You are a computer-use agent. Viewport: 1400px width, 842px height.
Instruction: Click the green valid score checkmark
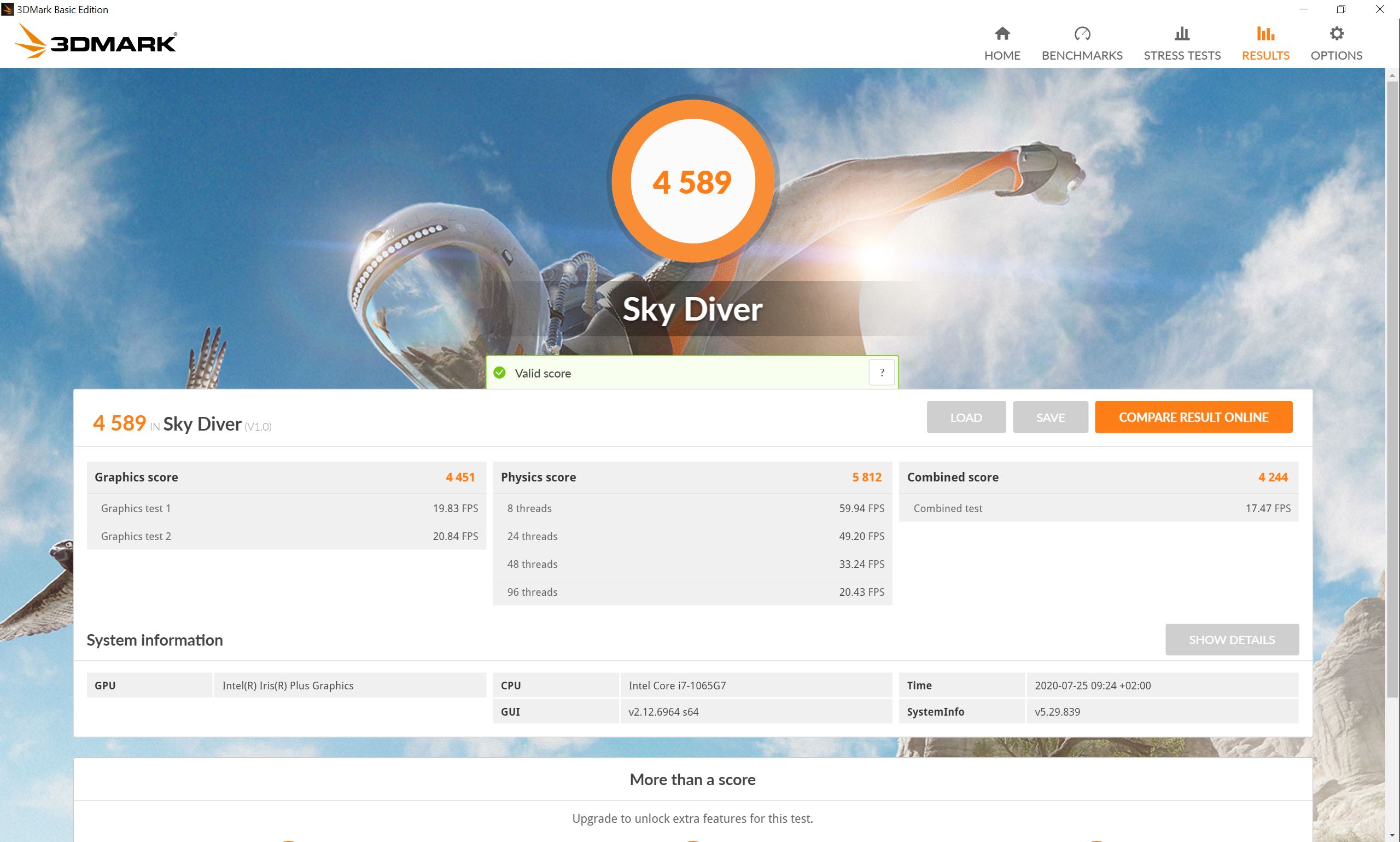click(x=499, y=373)
